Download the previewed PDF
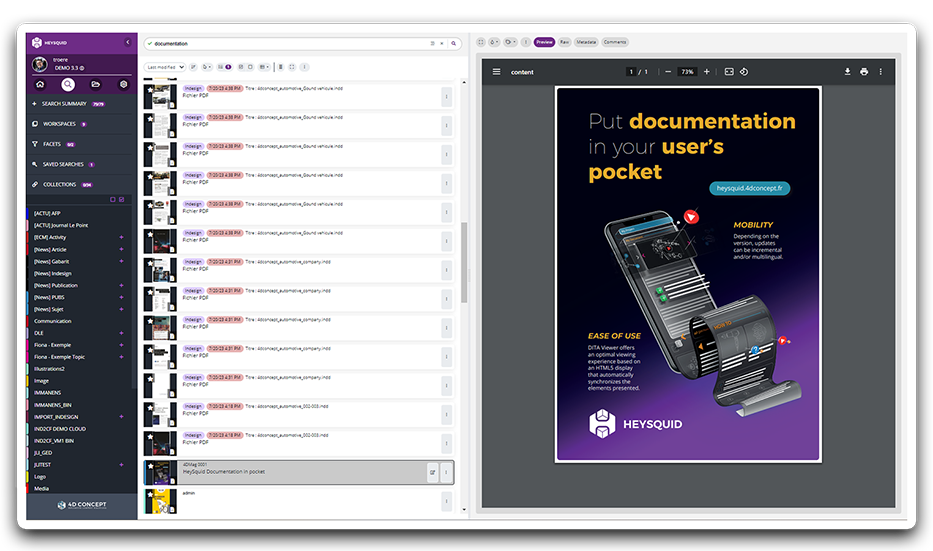The height and width of the screenshot is (551, 933). (847, 72)
